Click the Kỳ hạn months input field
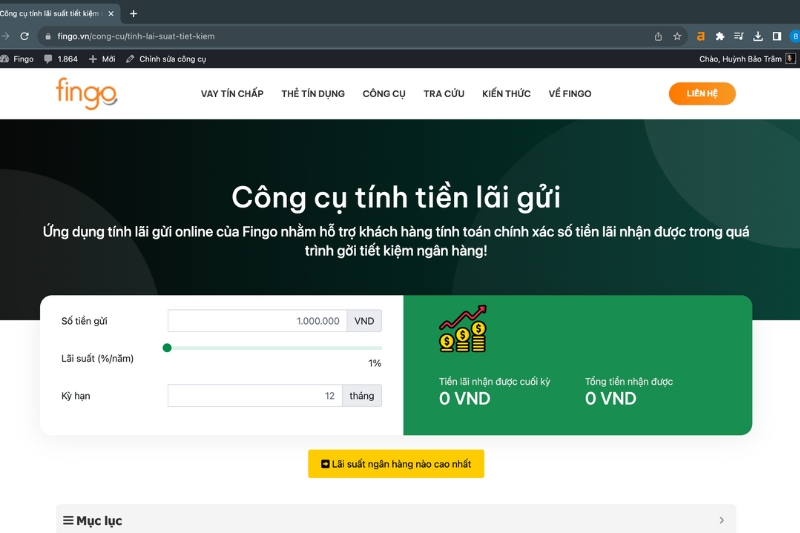The height and width of the screenshot is (533, 800). coord(255,396)
